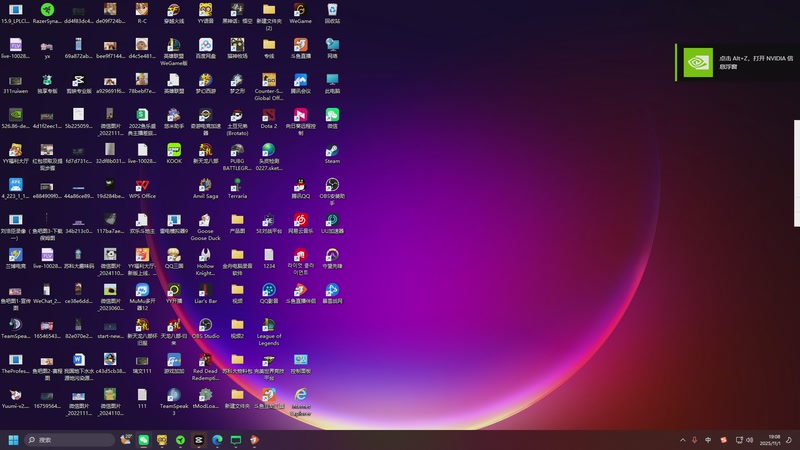Show hidden system tray icons
The width and height of the screenshot is (800, 450).
pyautogui.click(x=683, y=440)
